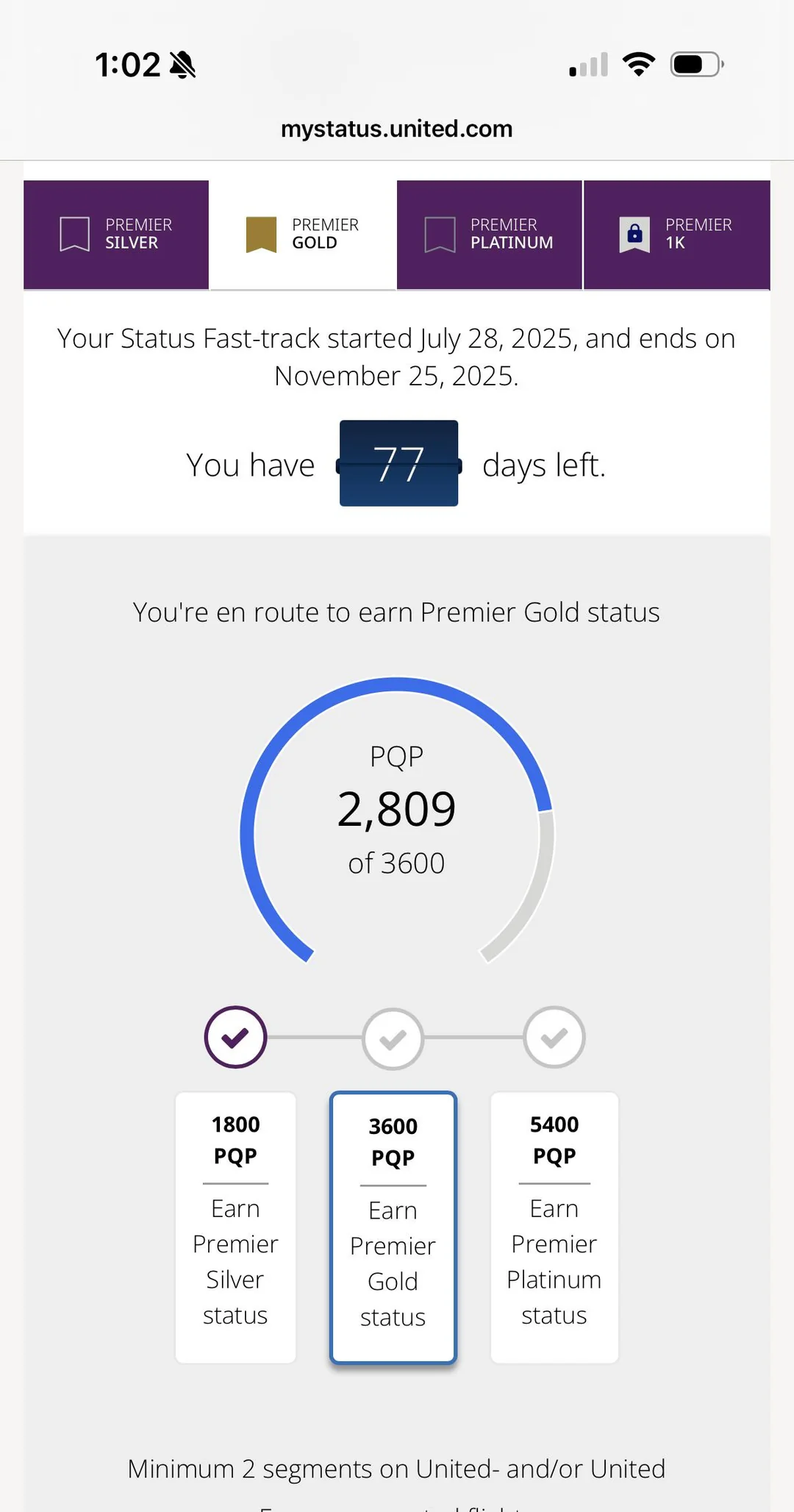The image size is (794, 1512).
Task: Open the 3600 PQP Gold status card
Action: tap(393, 1227)
